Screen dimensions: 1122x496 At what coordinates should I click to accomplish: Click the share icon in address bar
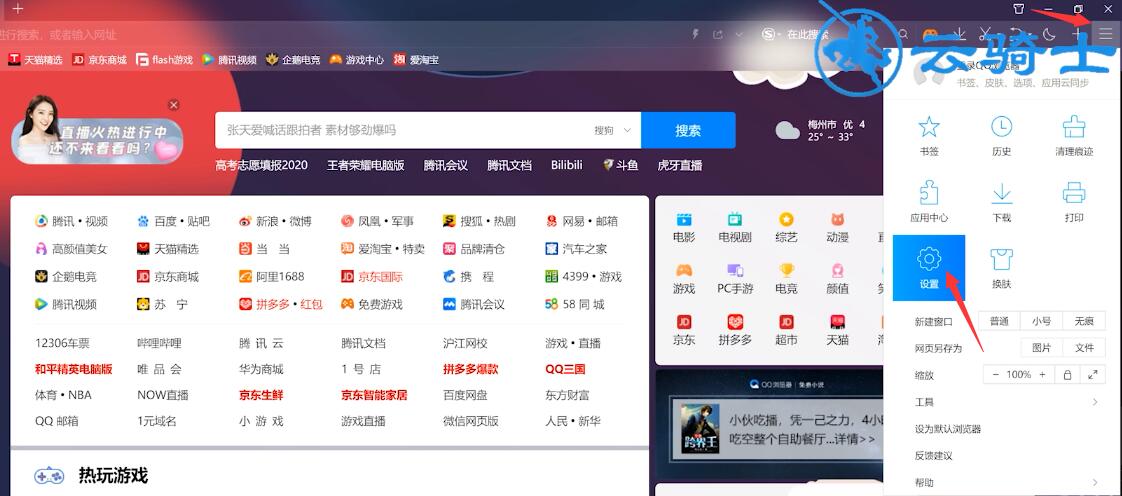pos(718,34)
